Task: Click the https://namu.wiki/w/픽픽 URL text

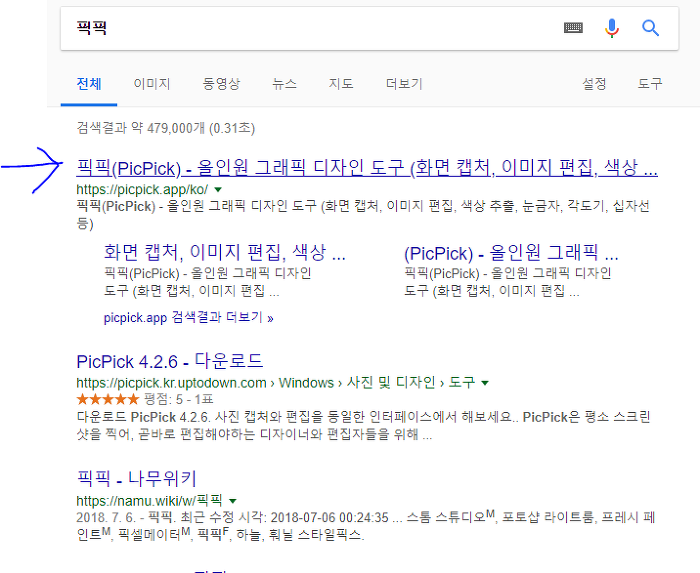Action: [149, 501]
